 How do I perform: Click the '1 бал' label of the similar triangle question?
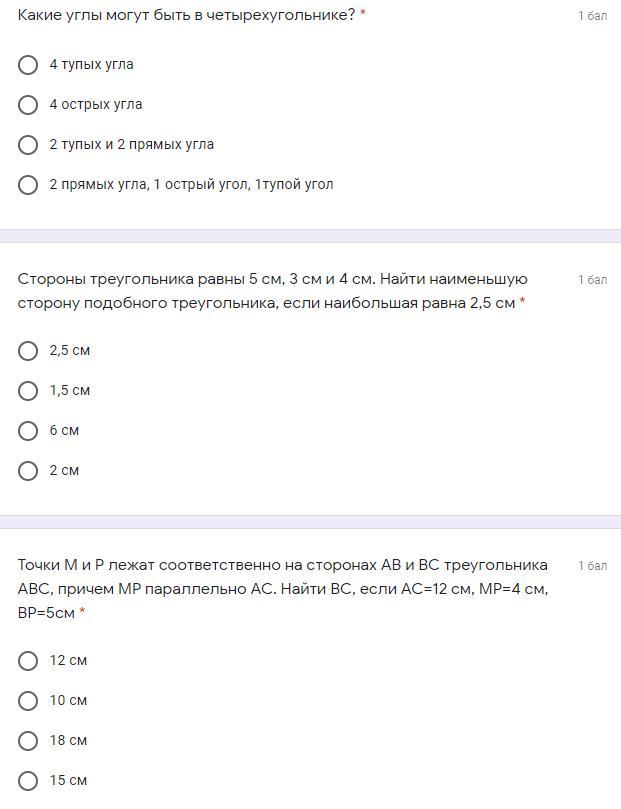point(592,280)
